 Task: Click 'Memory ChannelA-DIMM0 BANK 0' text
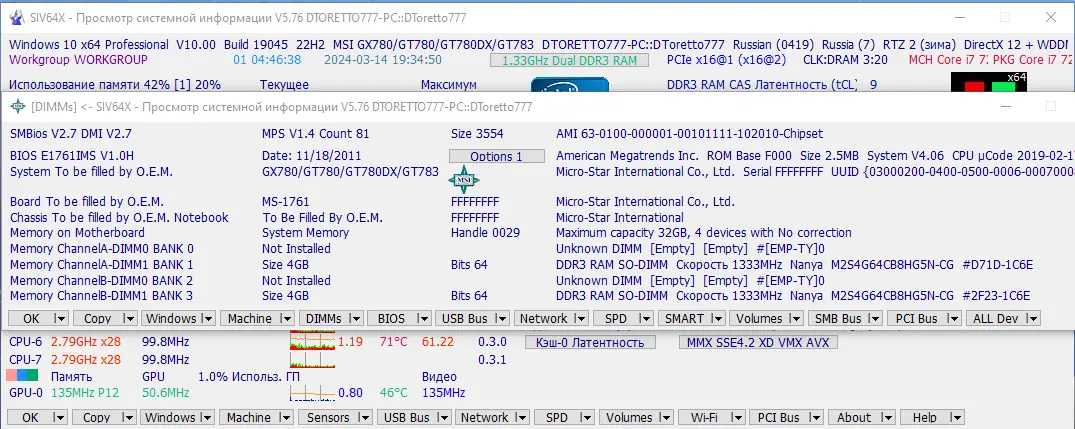[x=101, y=249]
